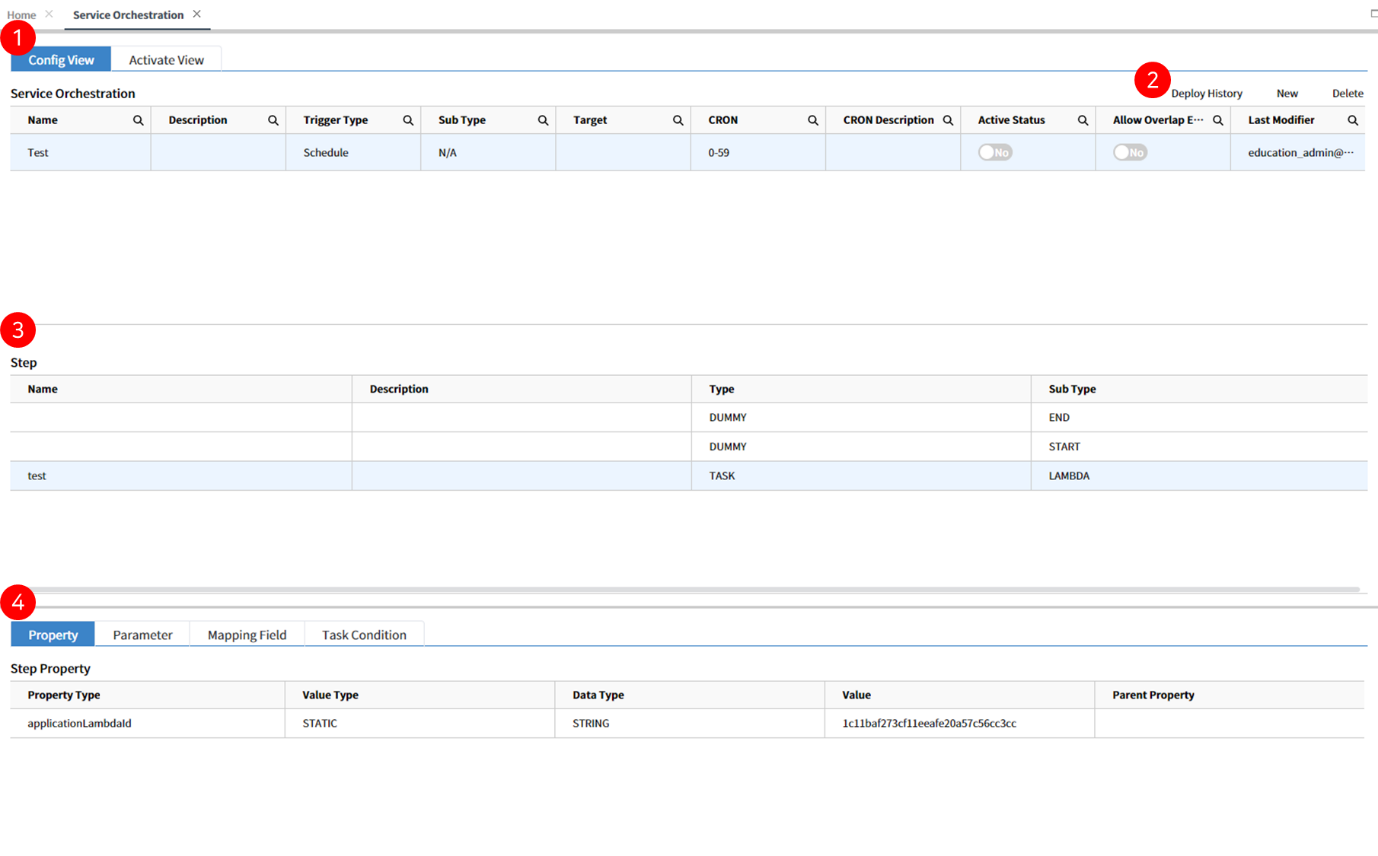Open the Task Condition tab

(x=364, y=635)
